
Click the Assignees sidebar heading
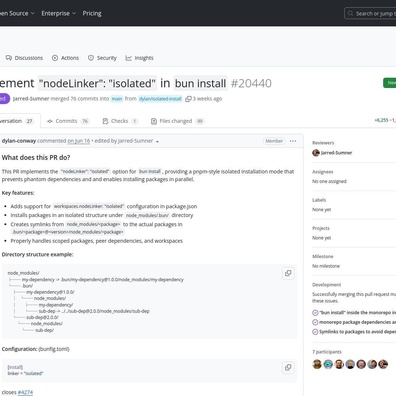tap(323, 172)
